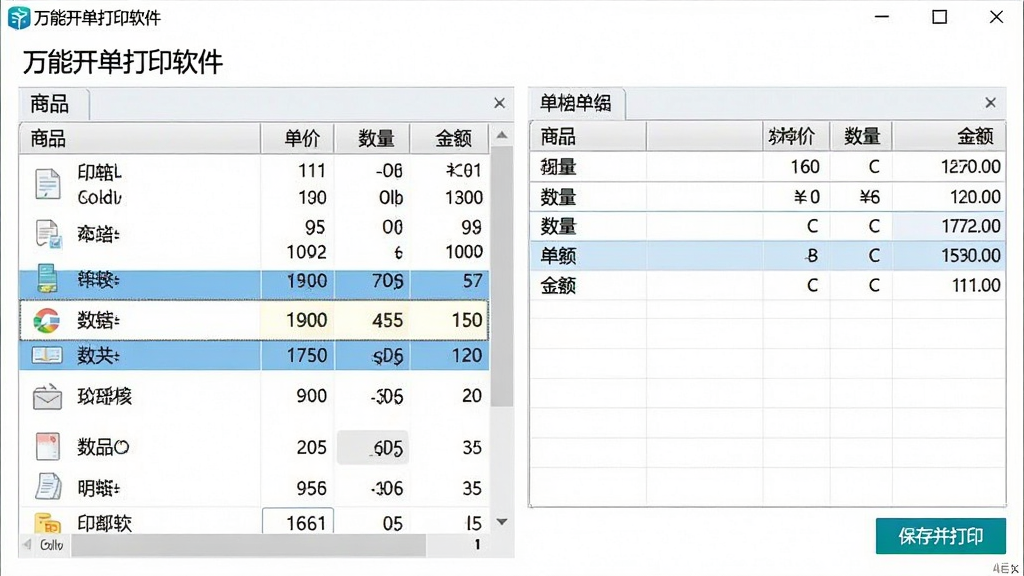1024x576 pixels.
Task: Click the 1002 price cell
Action: click(306, 252)
